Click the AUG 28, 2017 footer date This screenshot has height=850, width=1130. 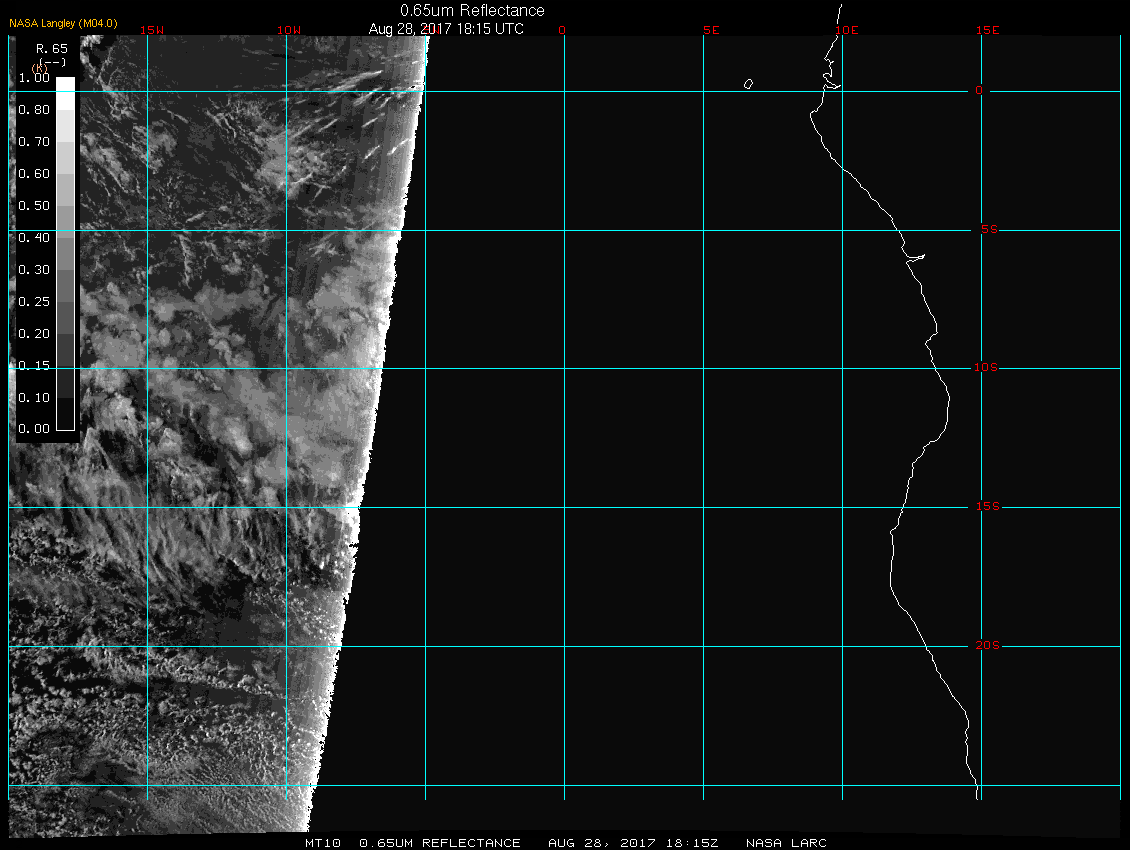coord(602,843)
